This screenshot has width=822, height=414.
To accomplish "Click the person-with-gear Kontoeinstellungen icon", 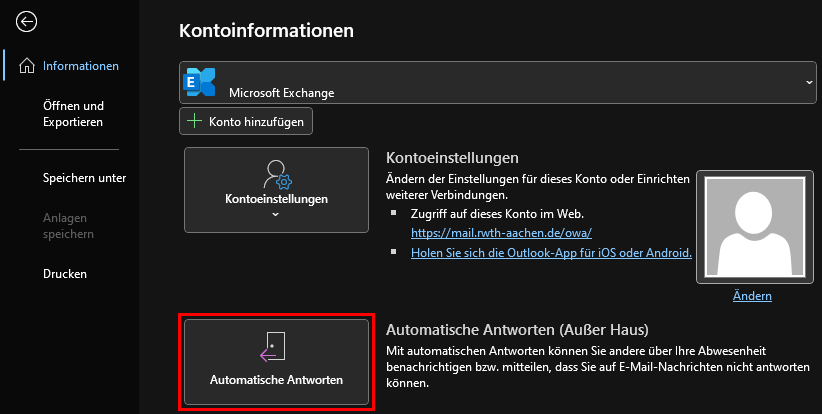I will coord(276,175).
